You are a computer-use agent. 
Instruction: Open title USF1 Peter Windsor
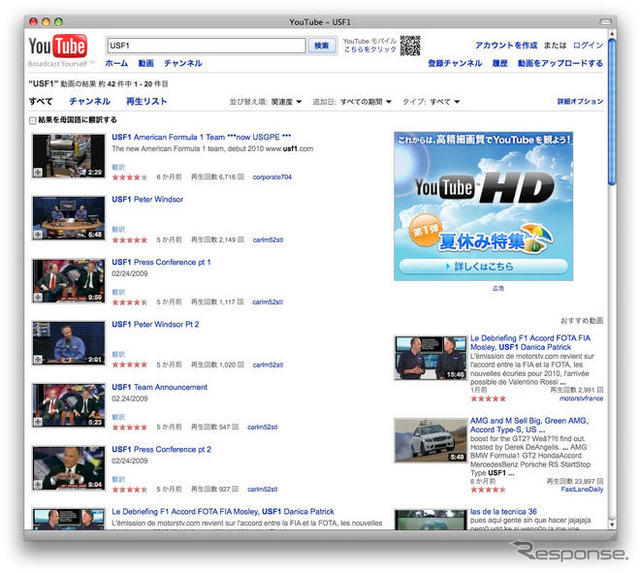click(x=147, y=199)
